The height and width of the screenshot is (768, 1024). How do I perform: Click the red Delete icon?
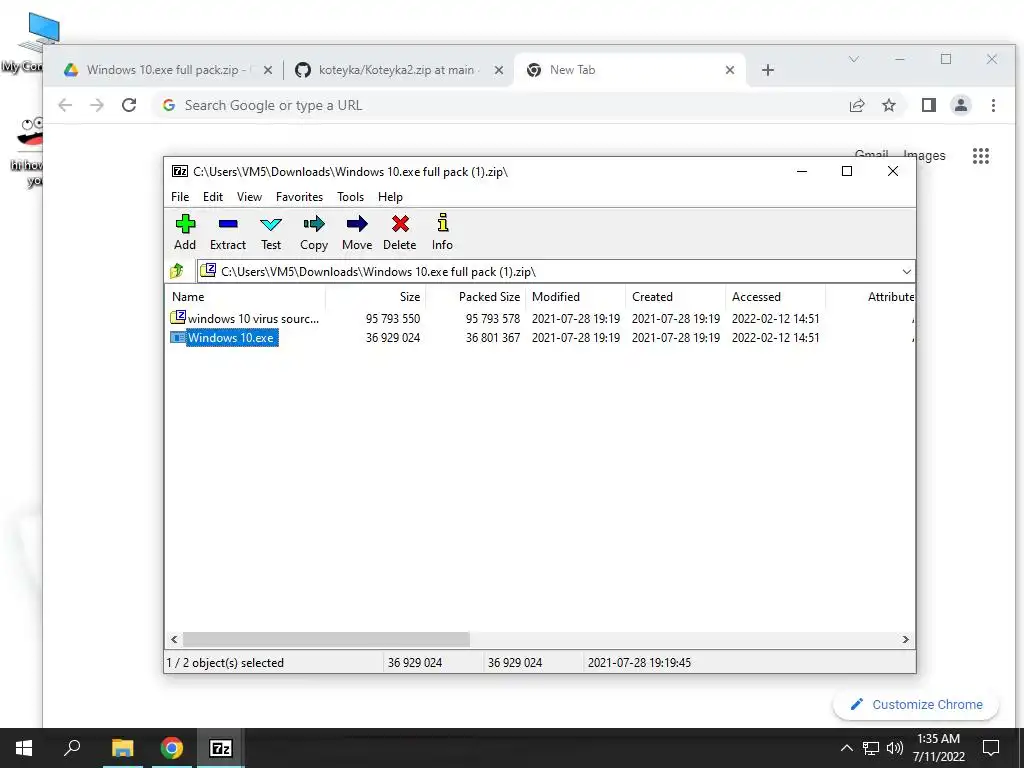400,224
